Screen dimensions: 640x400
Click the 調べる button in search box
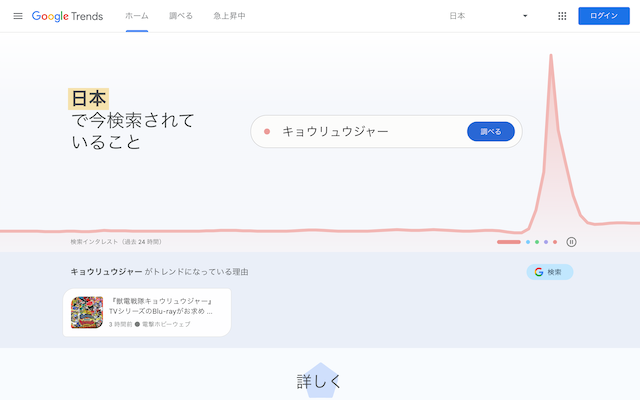[x=491, y=131]
